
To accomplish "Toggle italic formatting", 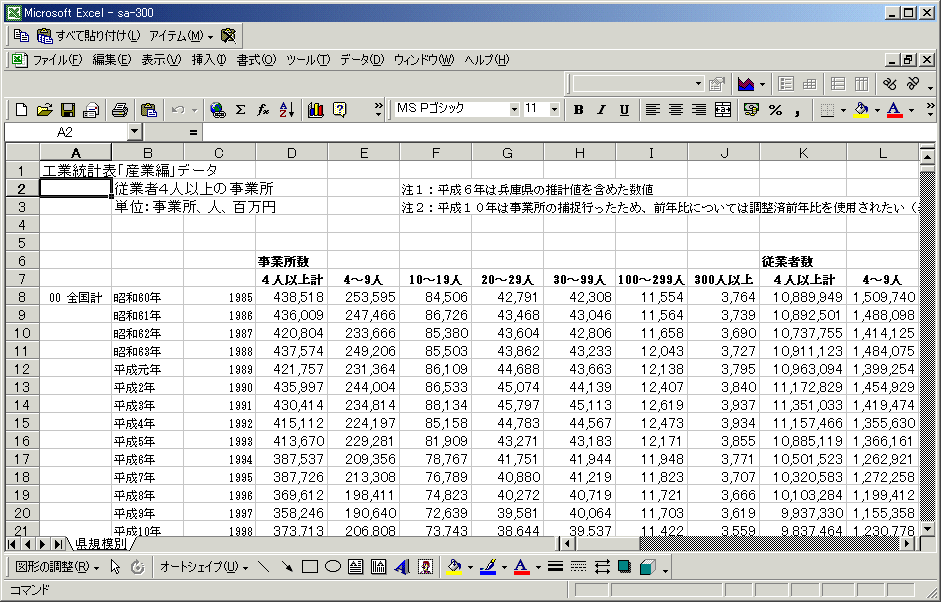I will [x=601, y=110].
